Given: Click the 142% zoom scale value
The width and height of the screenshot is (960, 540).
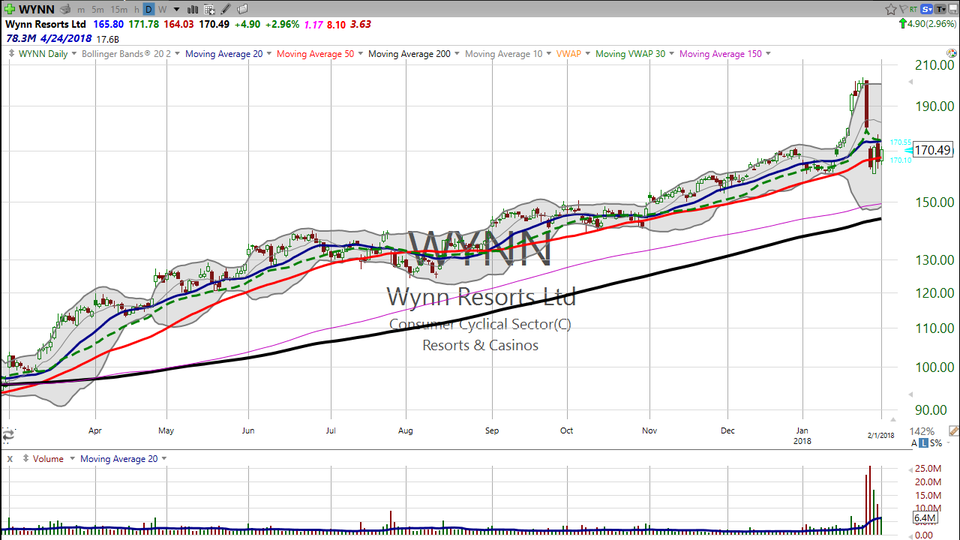Looking at the screenshot, I should [x=922, y=431].
